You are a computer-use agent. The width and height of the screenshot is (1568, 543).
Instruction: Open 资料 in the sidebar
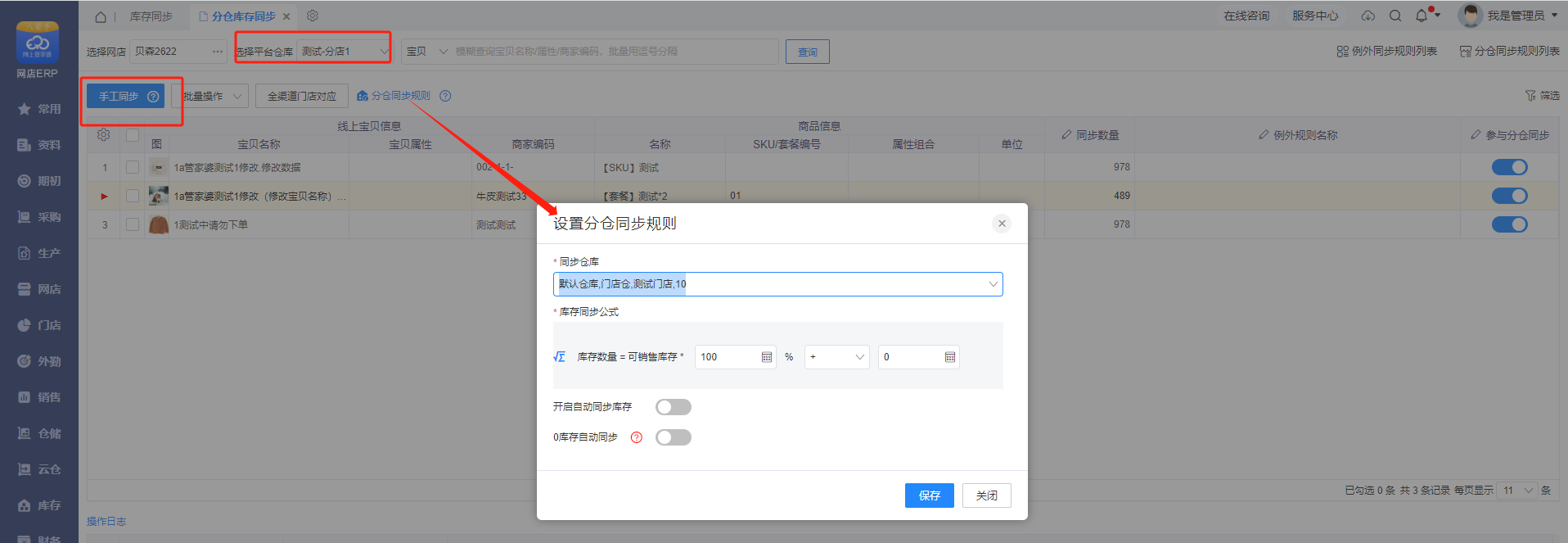coord(39,145)
